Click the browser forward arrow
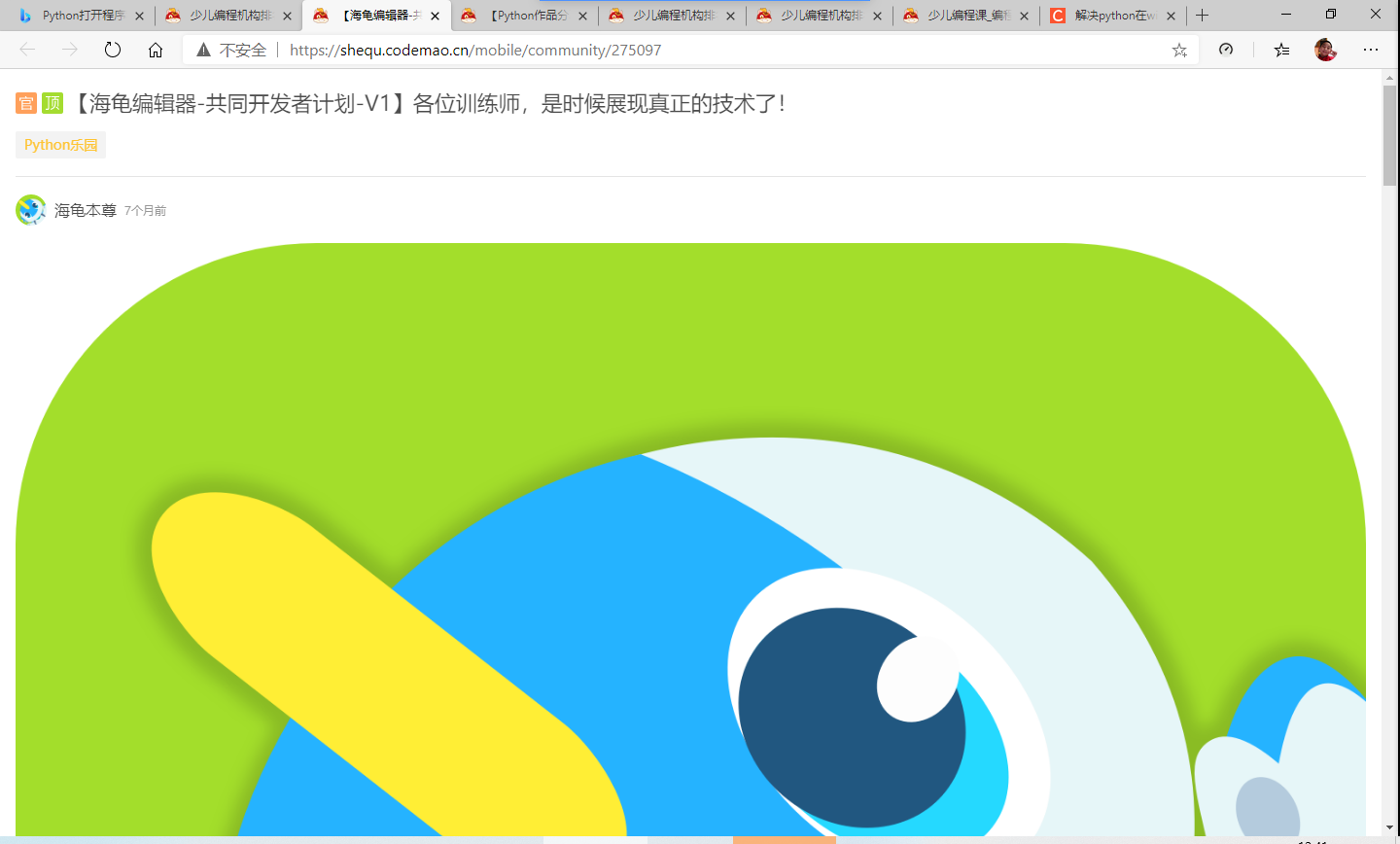This screenshot has width=1400, height=844. 70,50
